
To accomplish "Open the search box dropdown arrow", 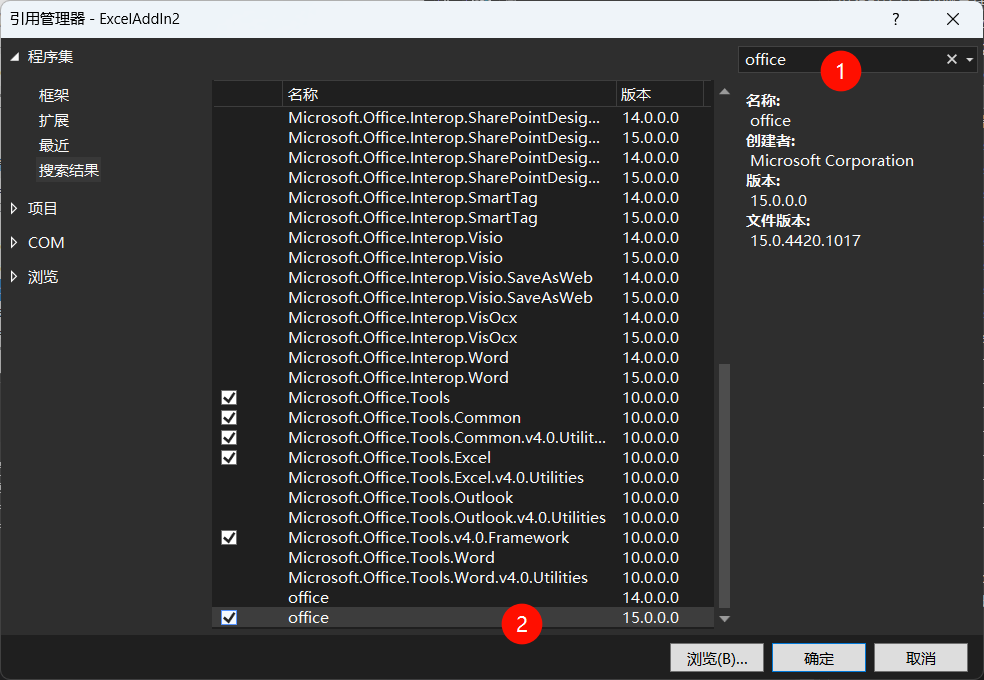I will 970,60.
